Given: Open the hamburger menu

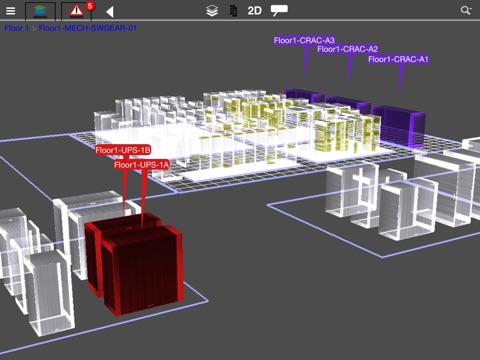Looking at the screenshot, I should tap(11, 11).
